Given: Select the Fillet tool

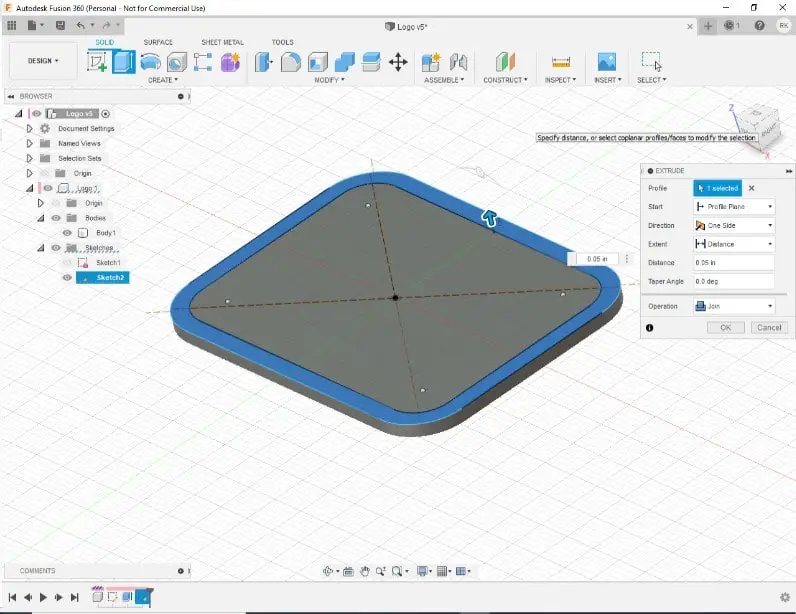Looking at the screenshot, I should (290, 62).
